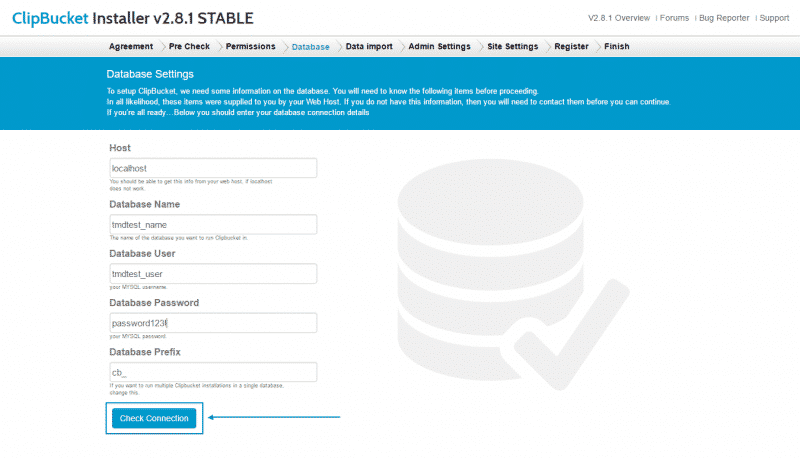This screenshot has height=458, width=800.
Task: Visit the Forums link
Action: pos(675,18)
